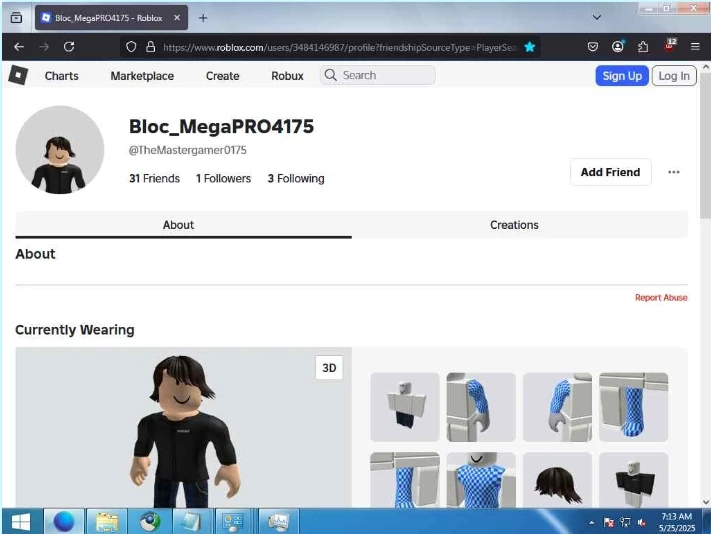Open the Robux menu item

[x=287, y=76]
